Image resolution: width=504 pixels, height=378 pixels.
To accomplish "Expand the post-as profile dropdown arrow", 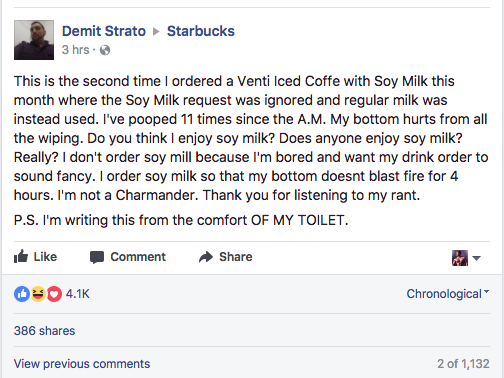I will (x=477, y=258).
